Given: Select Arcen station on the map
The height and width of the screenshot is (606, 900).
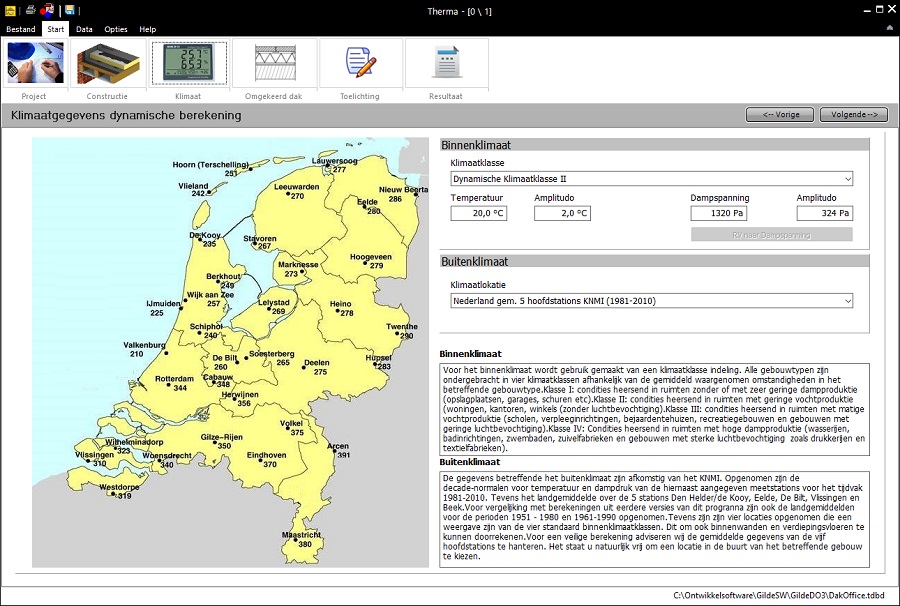Looking at the screenshot, I should click(338, 450).
